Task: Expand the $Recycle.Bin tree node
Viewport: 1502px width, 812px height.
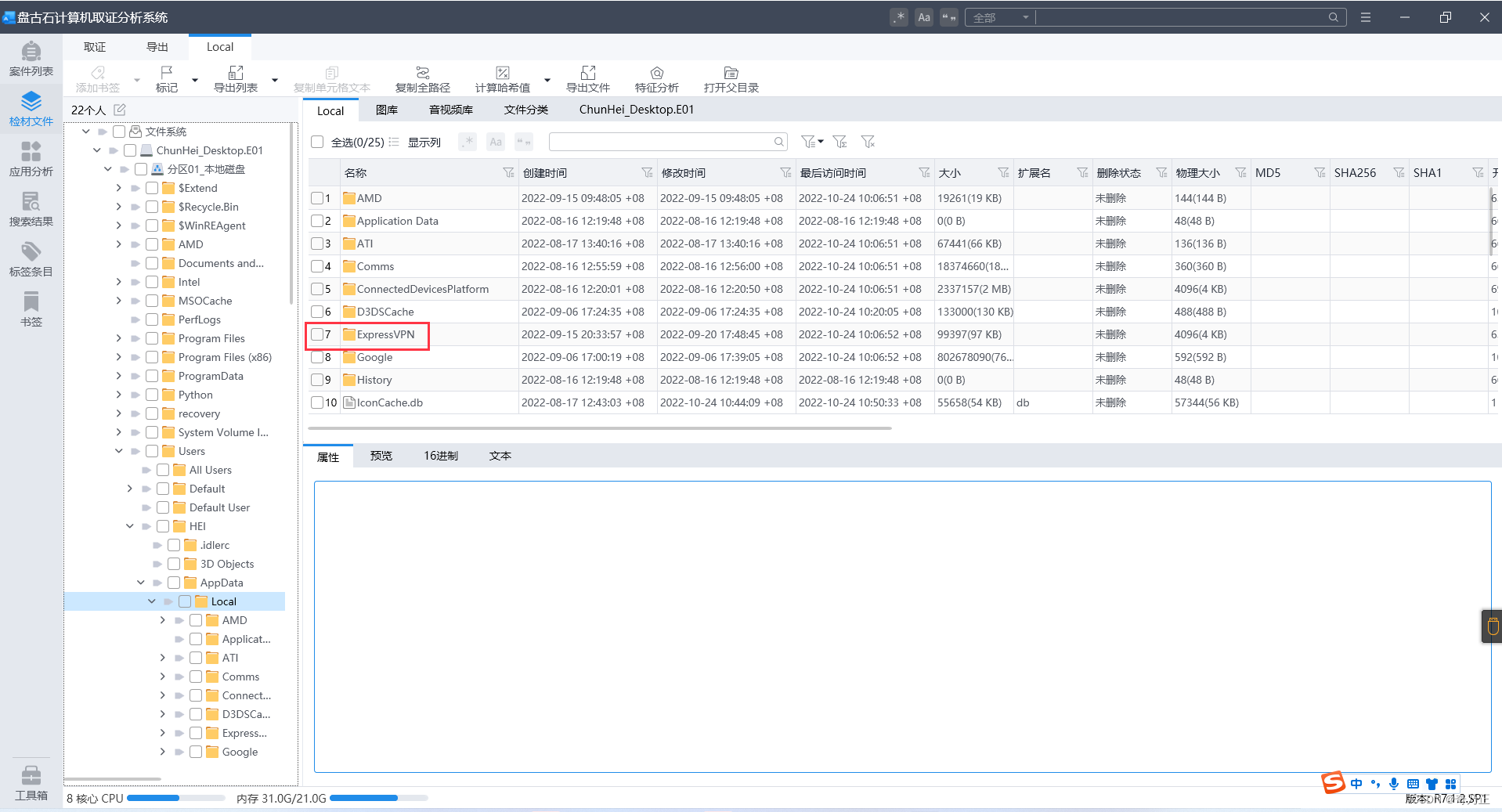Action: 119,207
